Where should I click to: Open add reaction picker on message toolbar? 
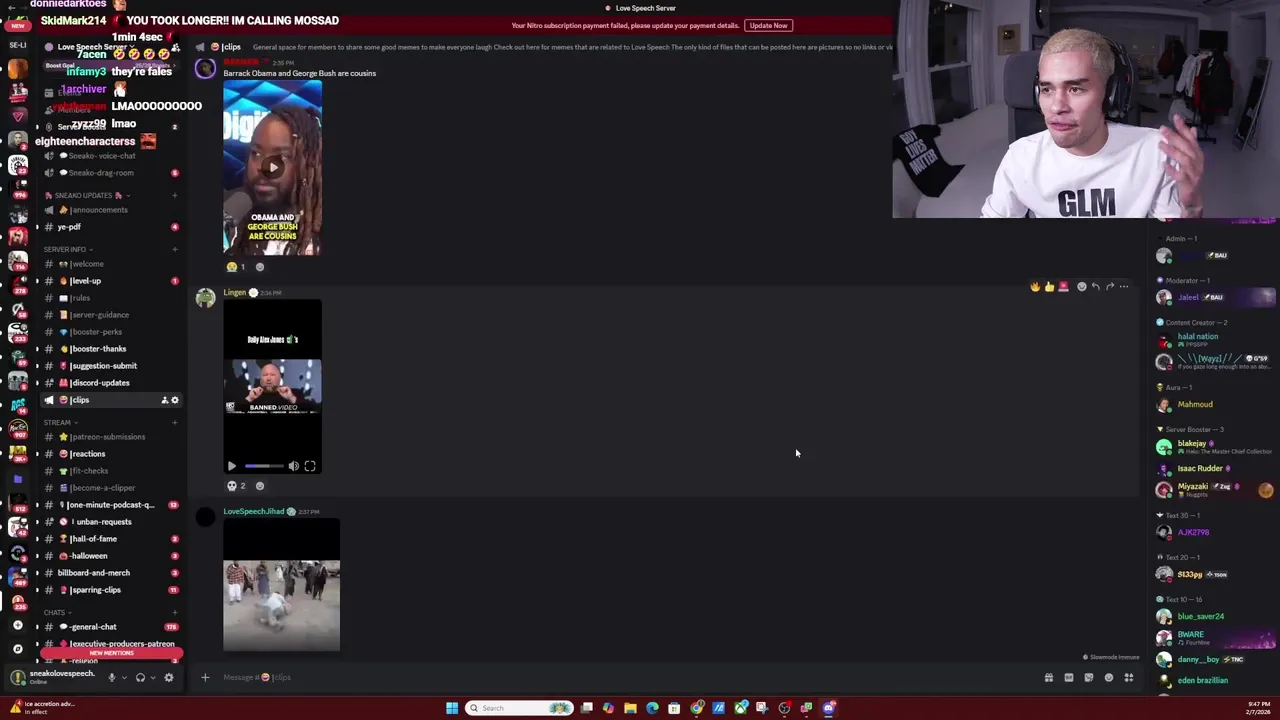tap(1081, 287)
